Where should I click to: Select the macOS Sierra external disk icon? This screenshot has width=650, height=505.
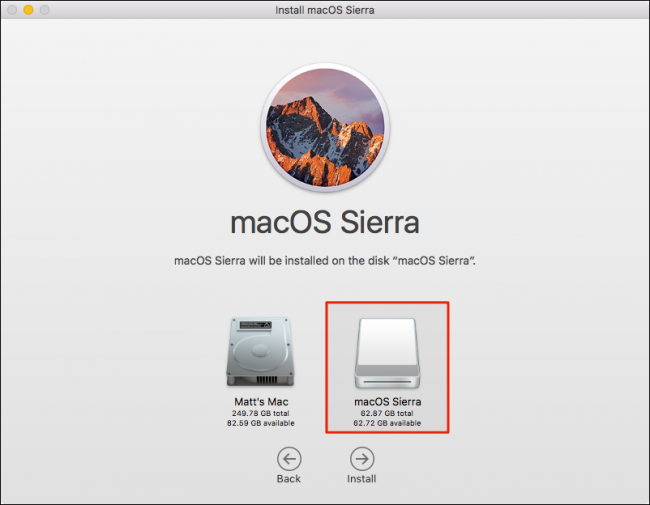point(387,353)
